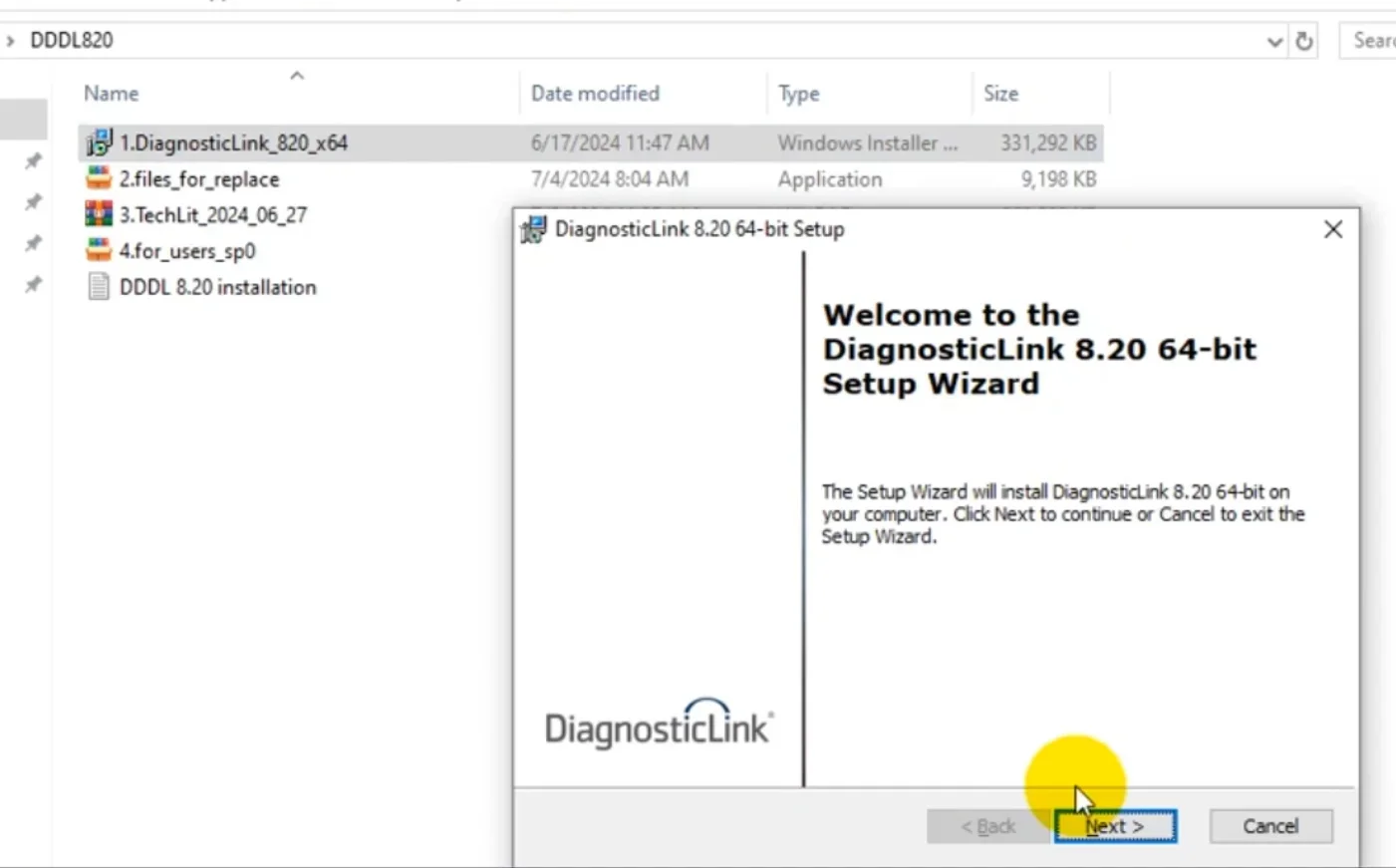Click the 7/4/2024 8:04 AM date cell
Viewport: 1396px width, 868px height.
coord(610,179)
